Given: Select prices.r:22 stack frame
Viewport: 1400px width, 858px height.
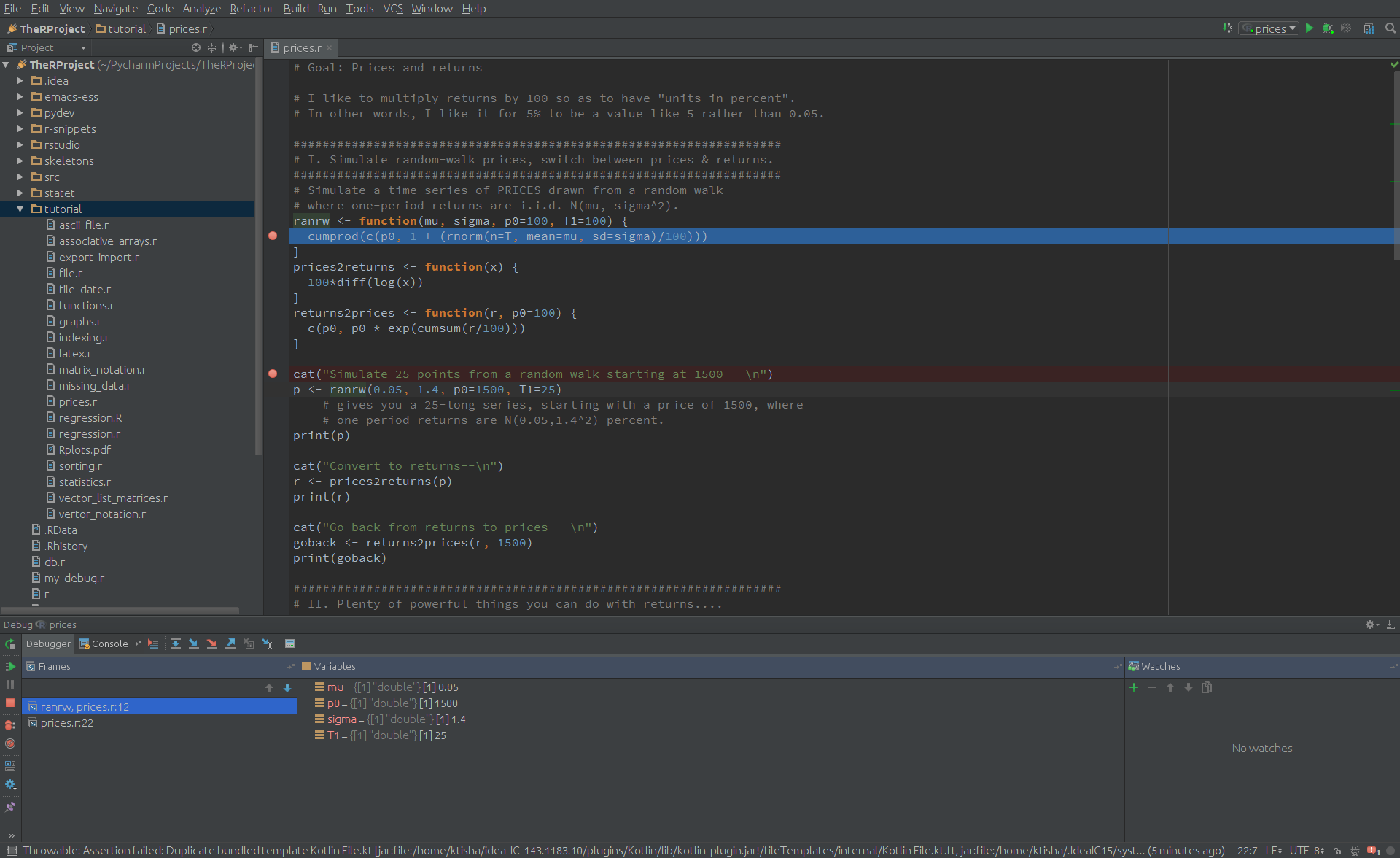Looking at the screenshot, I should click(x=66, y=723).
